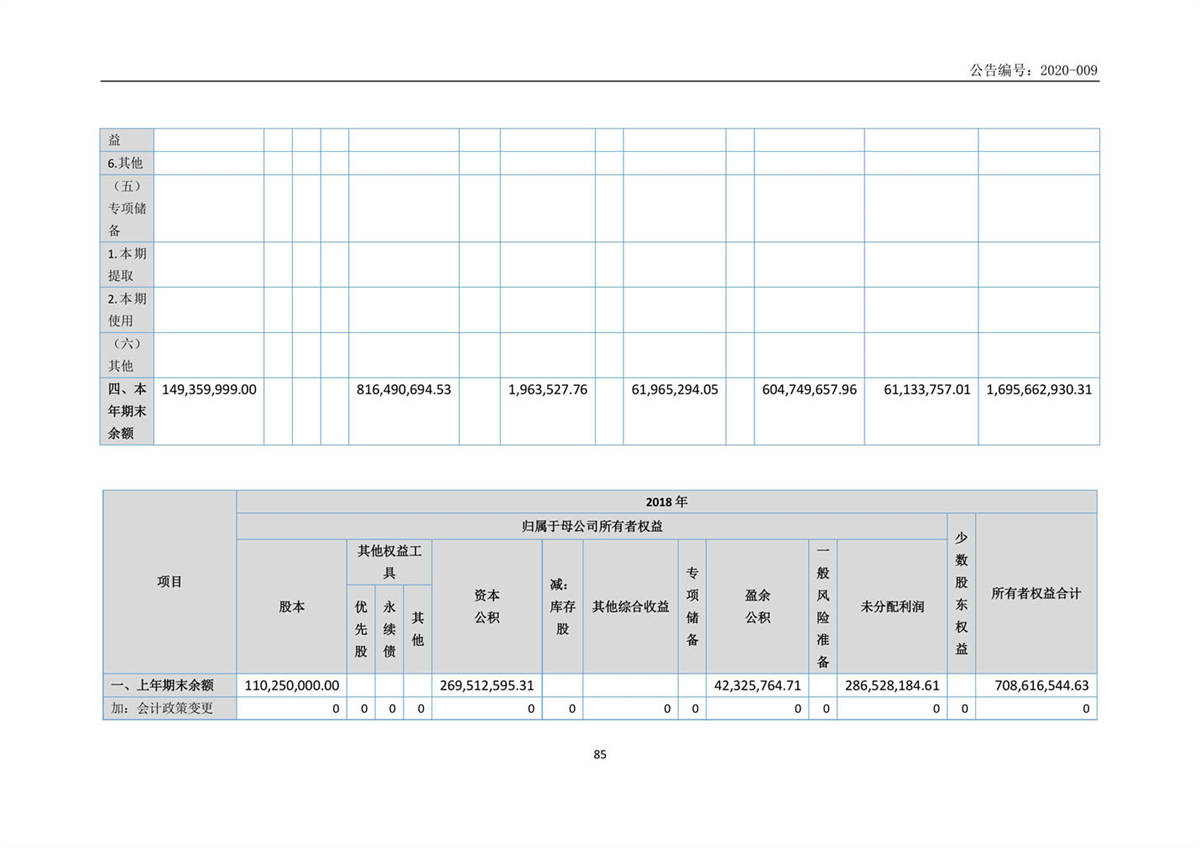
Task: Click the 加:会计政策变更 row label
Action: [169, 708]
